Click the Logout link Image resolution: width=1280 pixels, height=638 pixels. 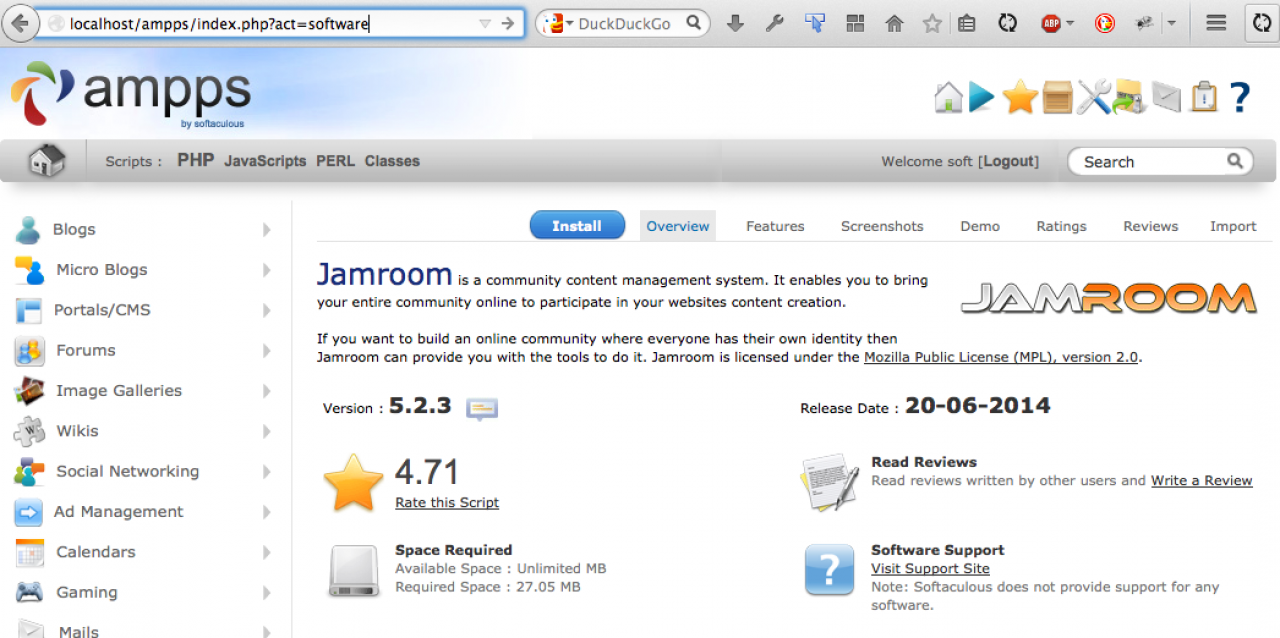tap(1009, 161)
